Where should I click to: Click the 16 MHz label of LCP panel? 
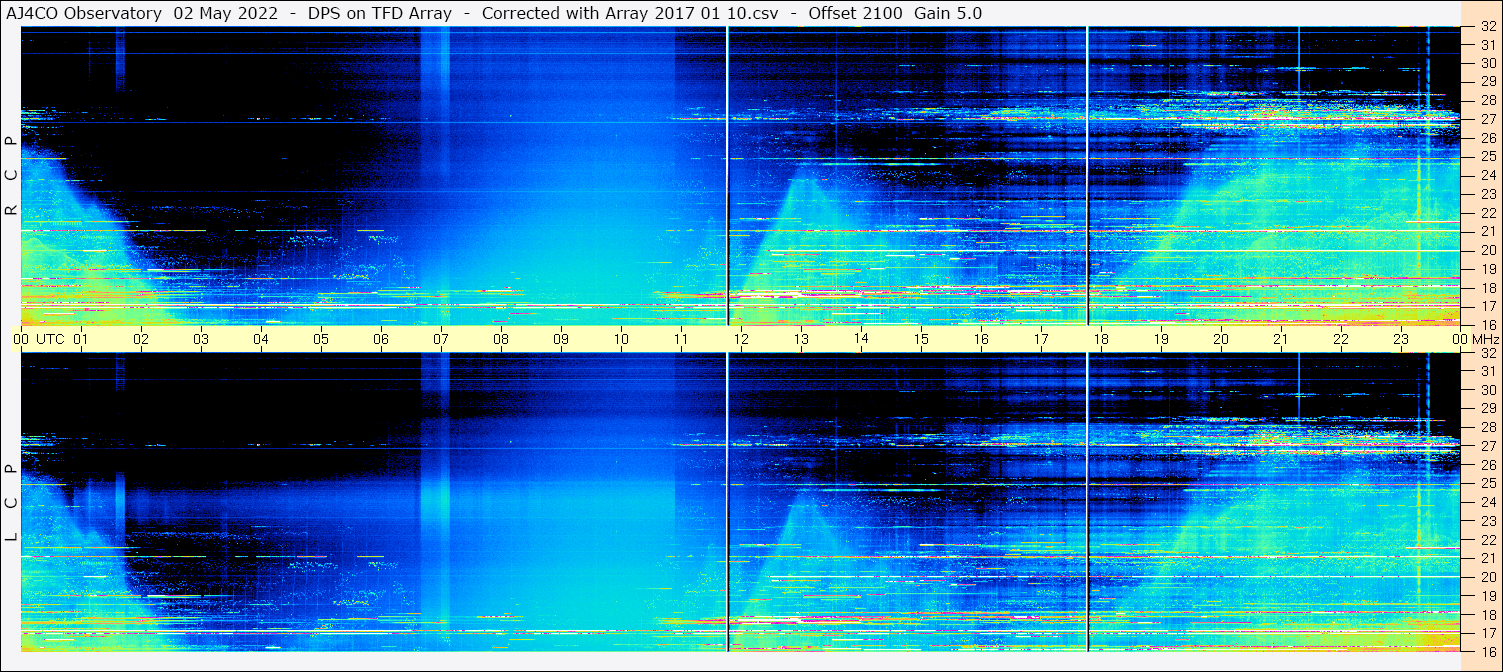click(1487, 651)
